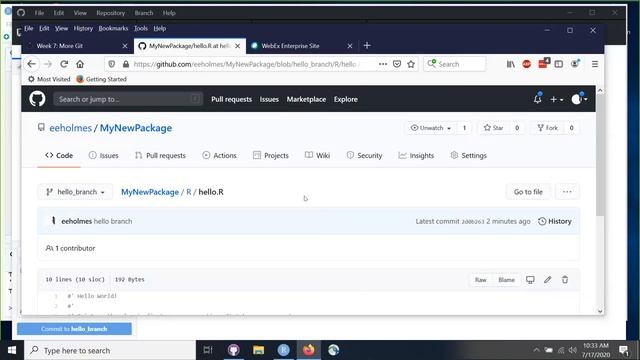Screen dimensions: 640x360
Task: Click the GitHub octocat logo
Action: click(x=37, y=99)
